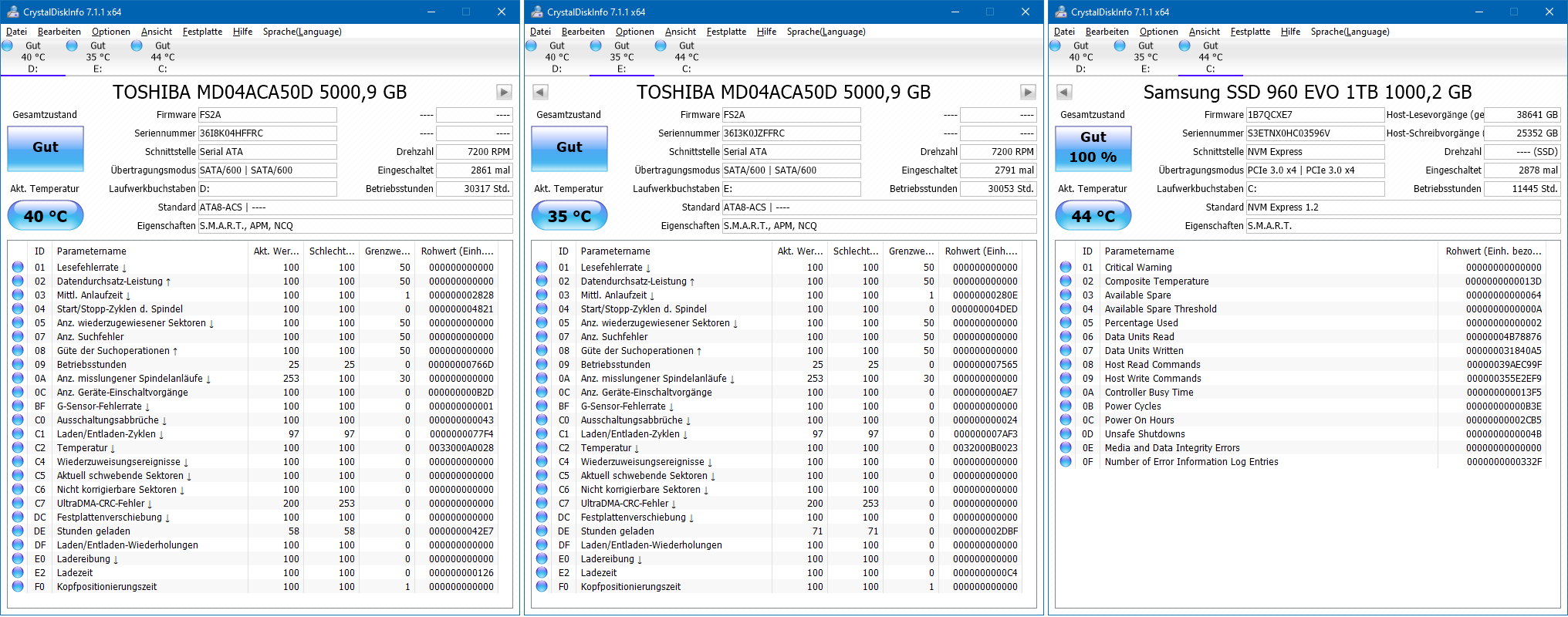Click the 44 °C temperature button

click(1093, 216)
